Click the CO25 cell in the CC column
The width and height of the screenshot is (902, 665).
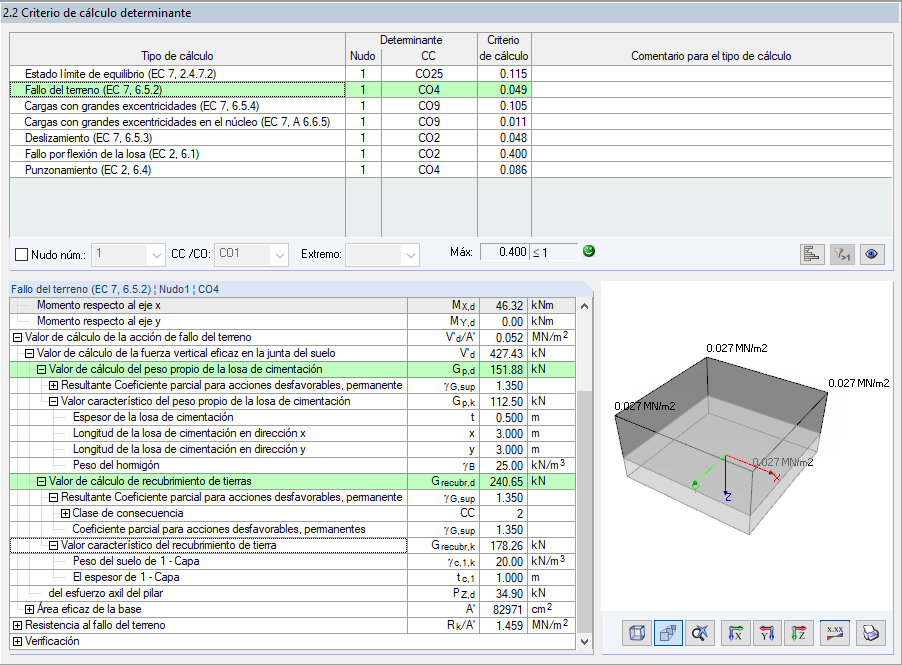429,74
